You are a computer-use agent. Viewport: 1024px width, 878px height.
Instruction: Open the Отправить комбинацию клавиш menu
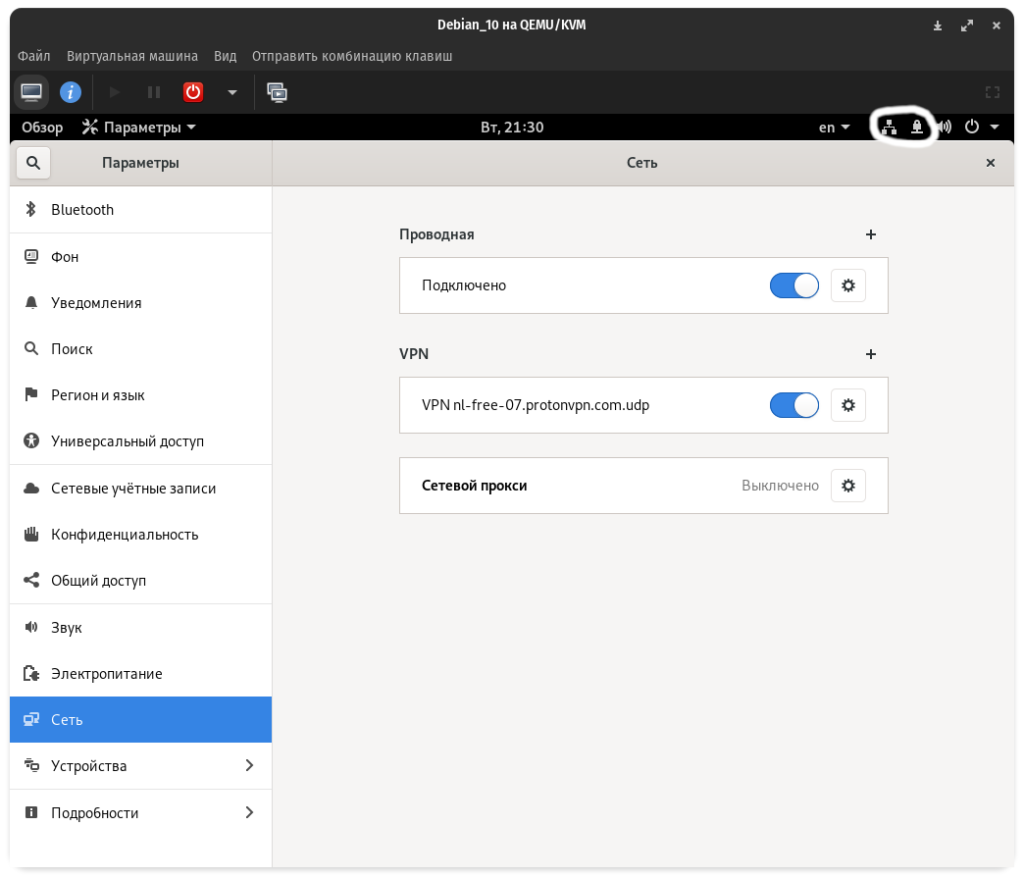point(352,56)
